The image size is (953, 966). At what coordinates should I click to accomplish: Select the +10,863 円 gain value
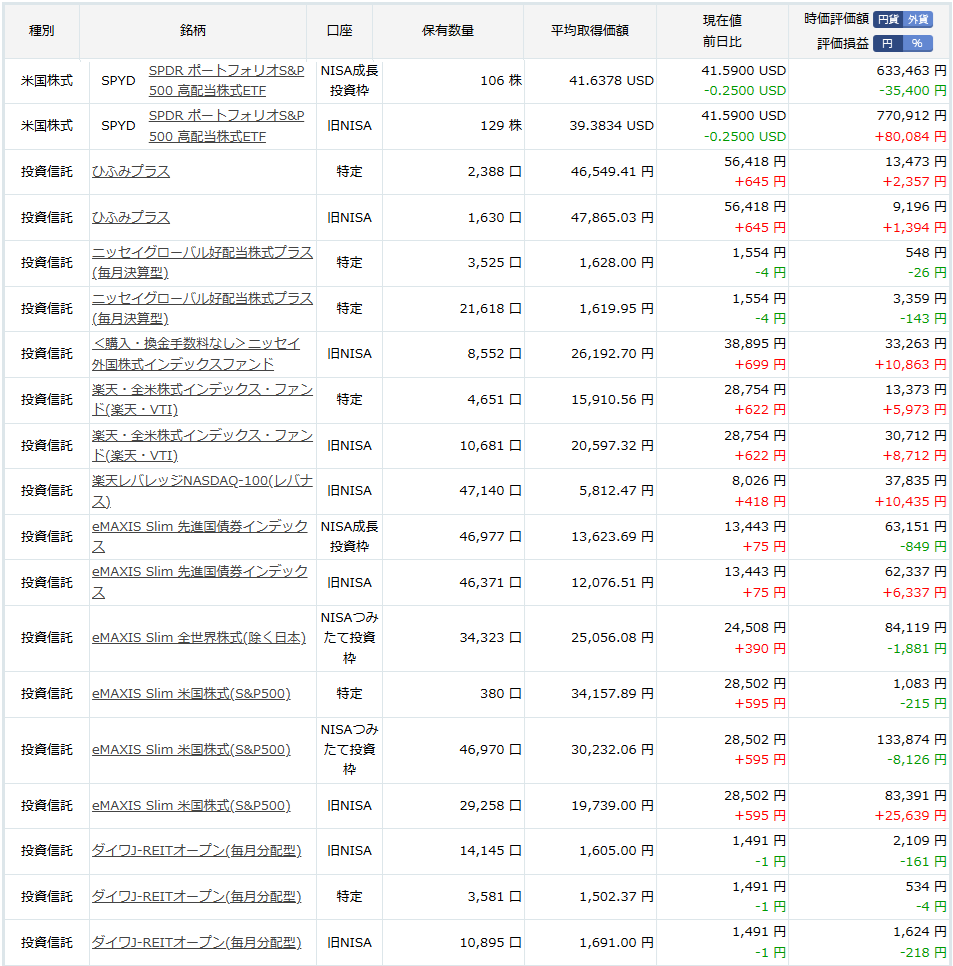[910, 365]
